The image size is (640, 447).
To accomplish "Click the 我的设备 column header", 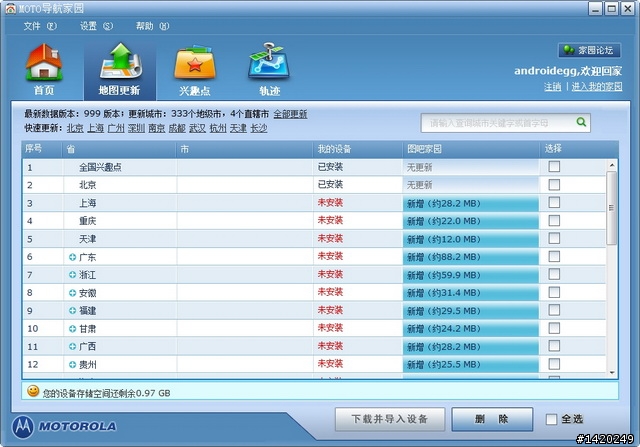I will coord(358,149).
